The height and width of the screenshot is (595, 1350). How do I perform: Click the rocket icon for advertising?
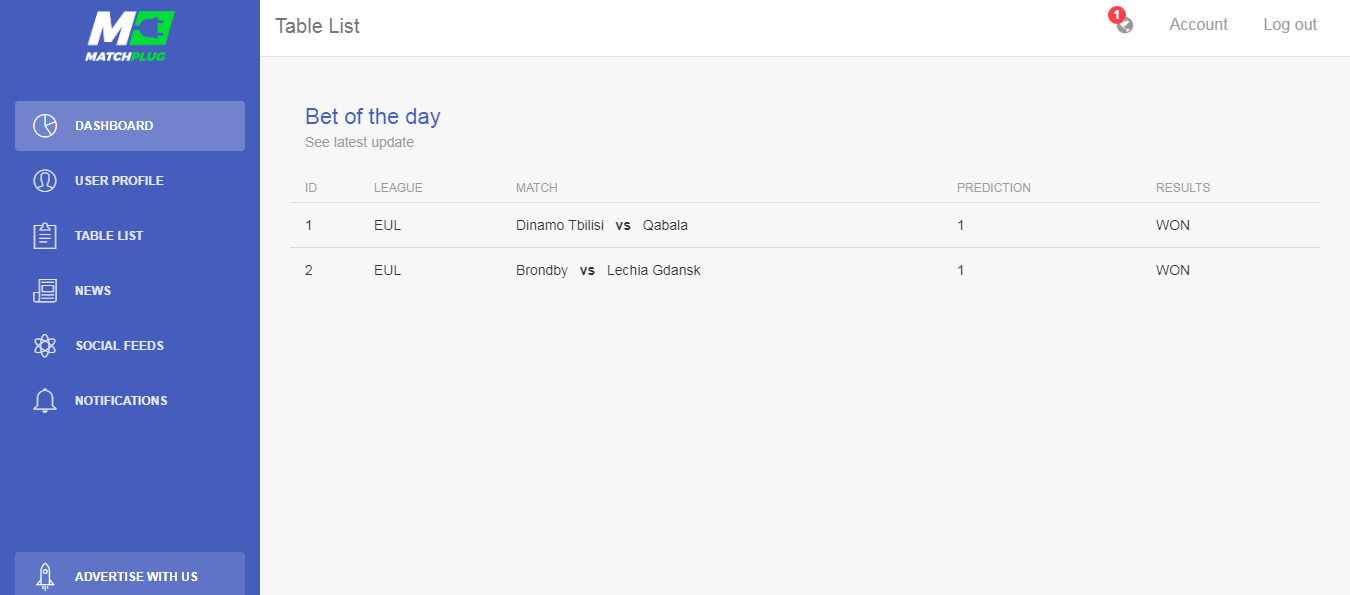point(45,576)
